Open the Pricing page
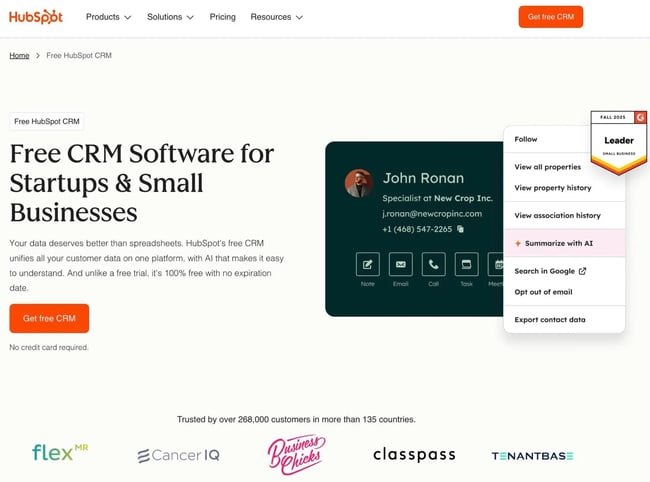Screen dimensions: 650x482 coord(223,17)
